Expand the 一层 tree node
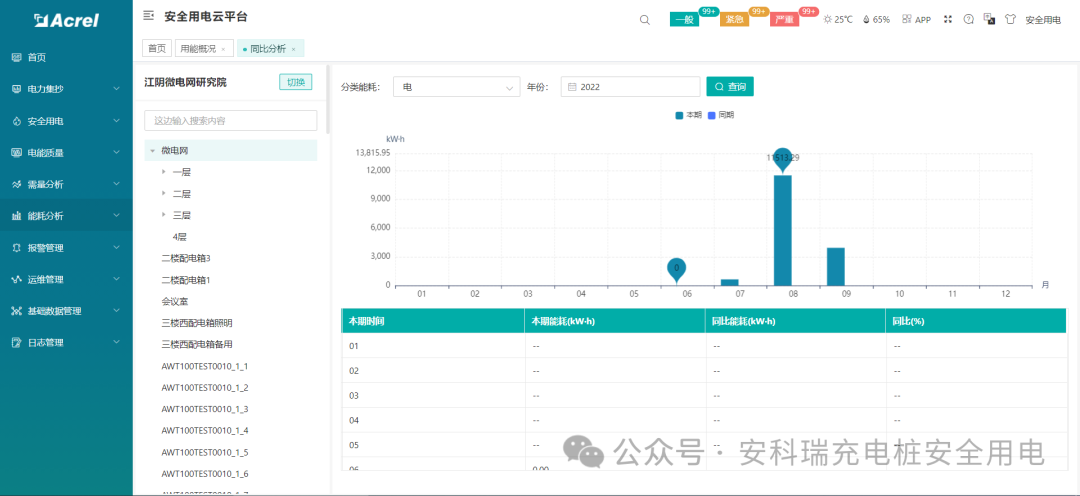This screenshot has width=1080, height=496. coord(163,172)
